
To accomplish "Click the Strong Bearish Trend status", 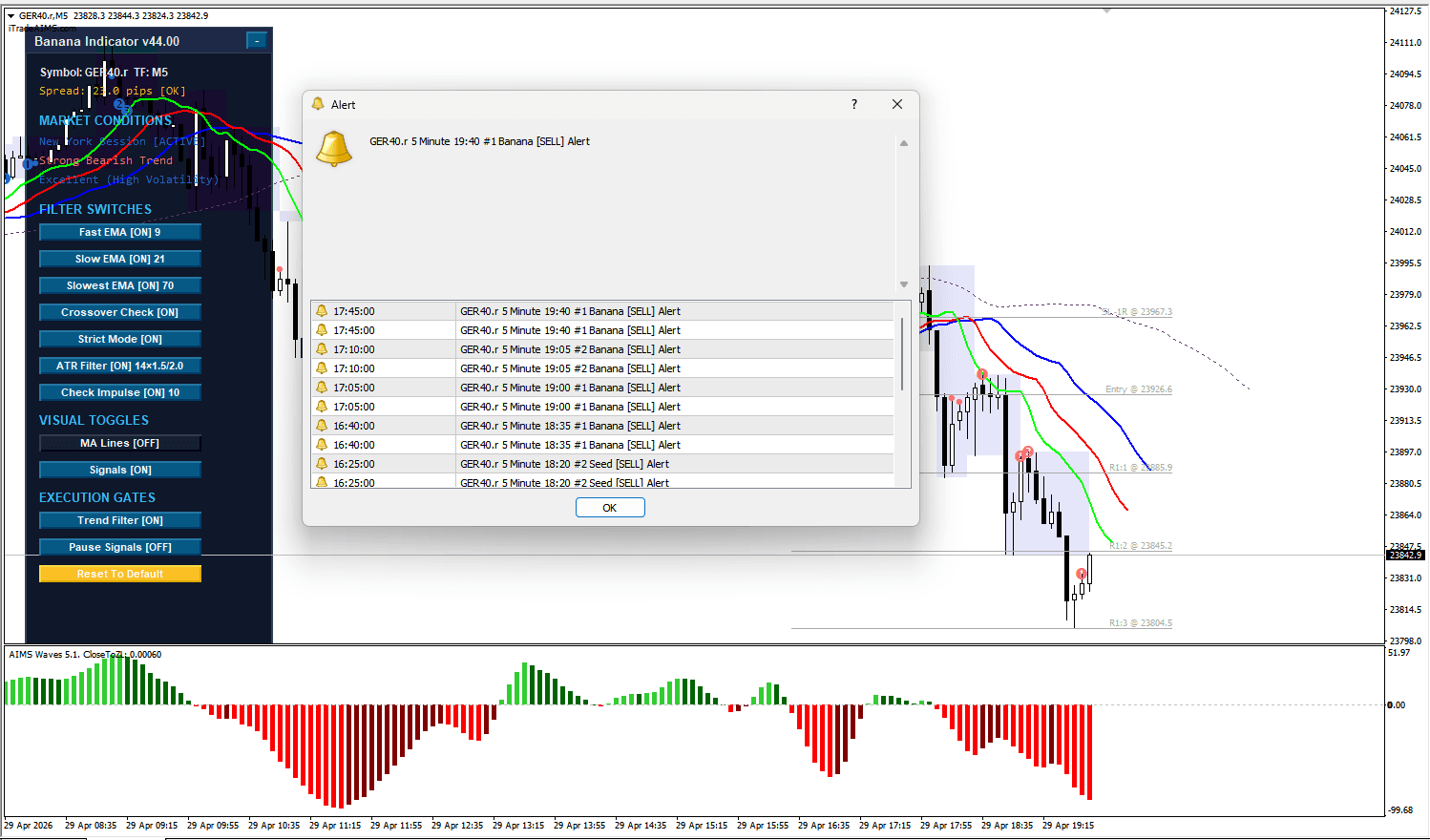I will [106, 160].
